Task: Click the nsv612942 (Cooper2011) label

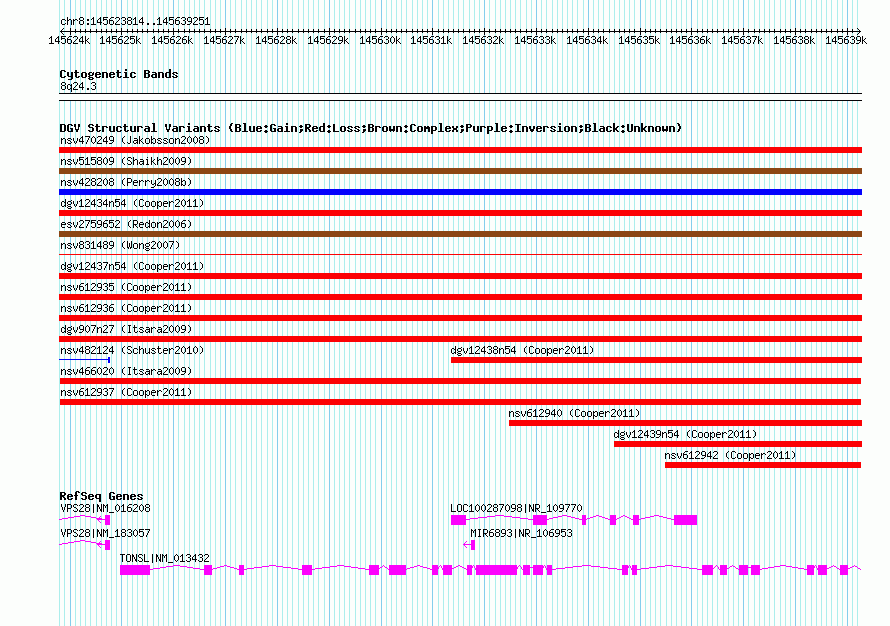Action: coord(730,455)
